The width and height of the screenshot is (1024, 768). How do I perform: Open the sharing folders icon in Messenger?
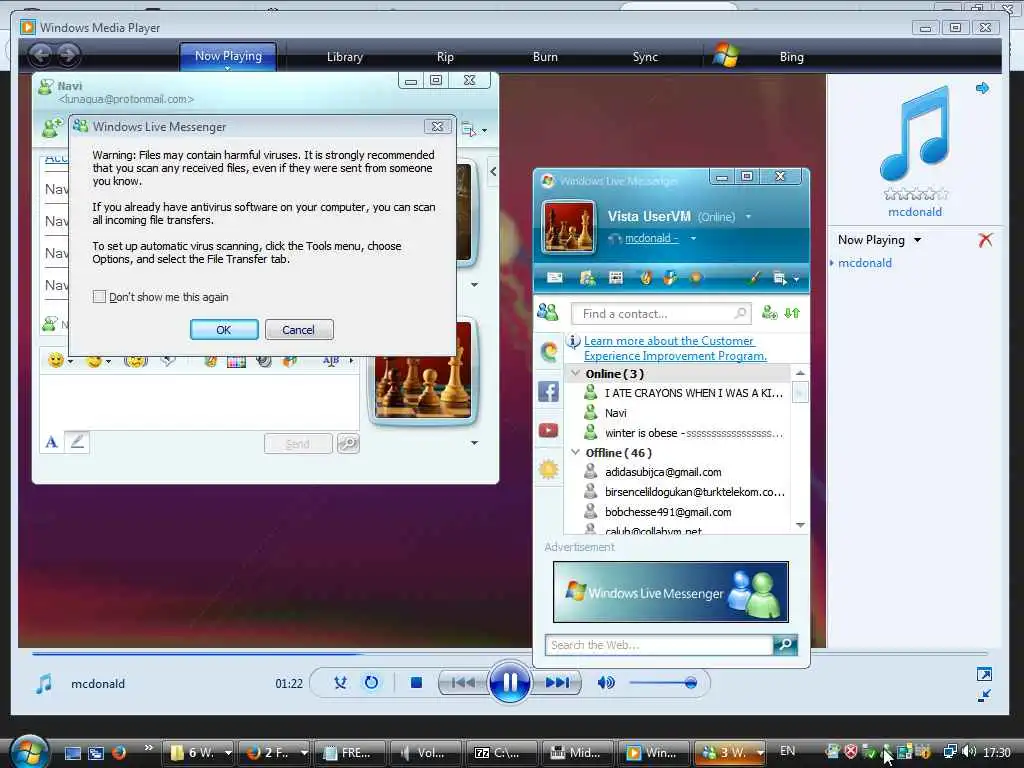click(586, 278)
